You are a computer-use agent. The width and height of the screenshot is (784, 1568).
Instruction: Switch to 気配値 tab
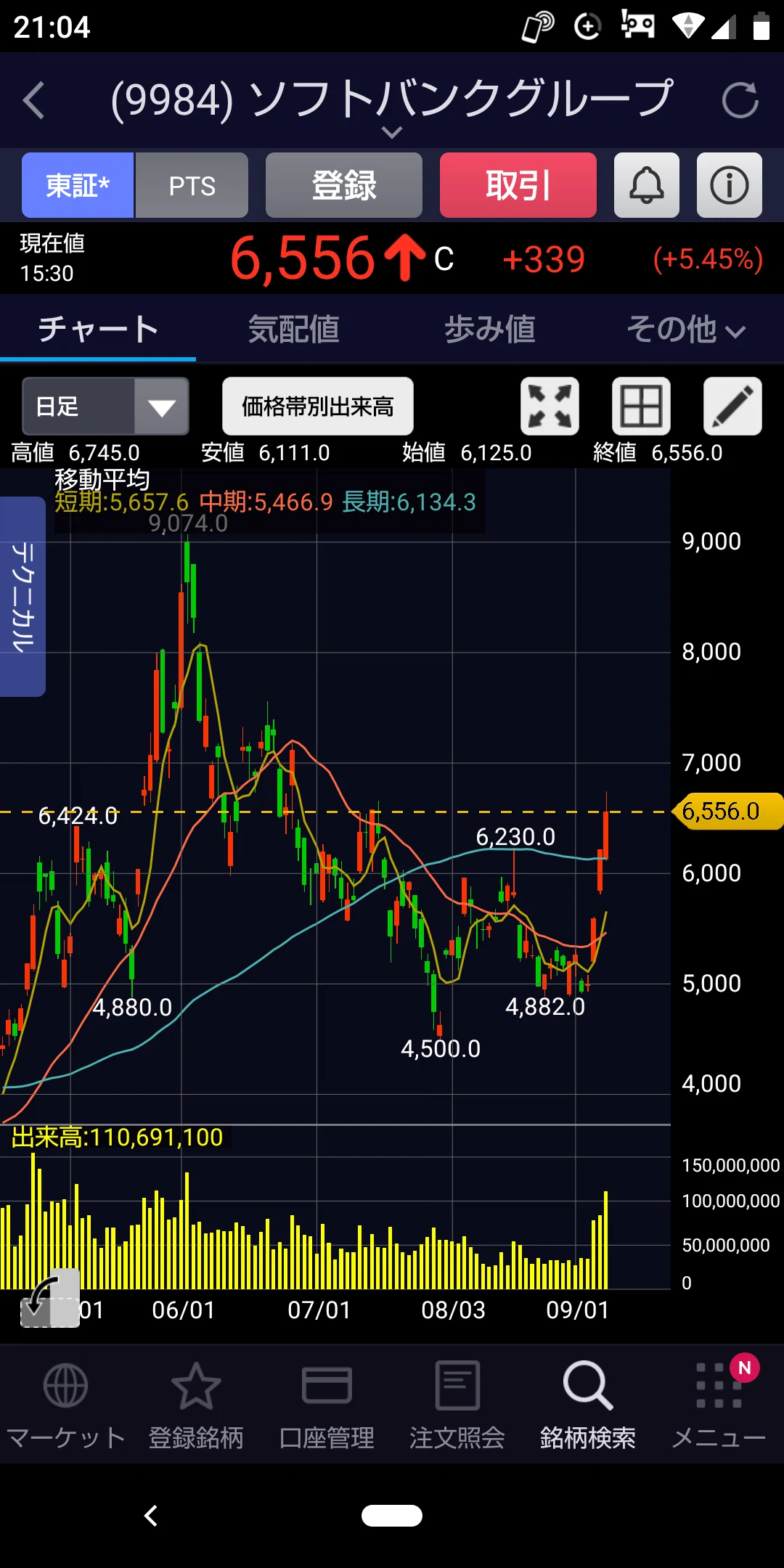(x=294, y=329)
